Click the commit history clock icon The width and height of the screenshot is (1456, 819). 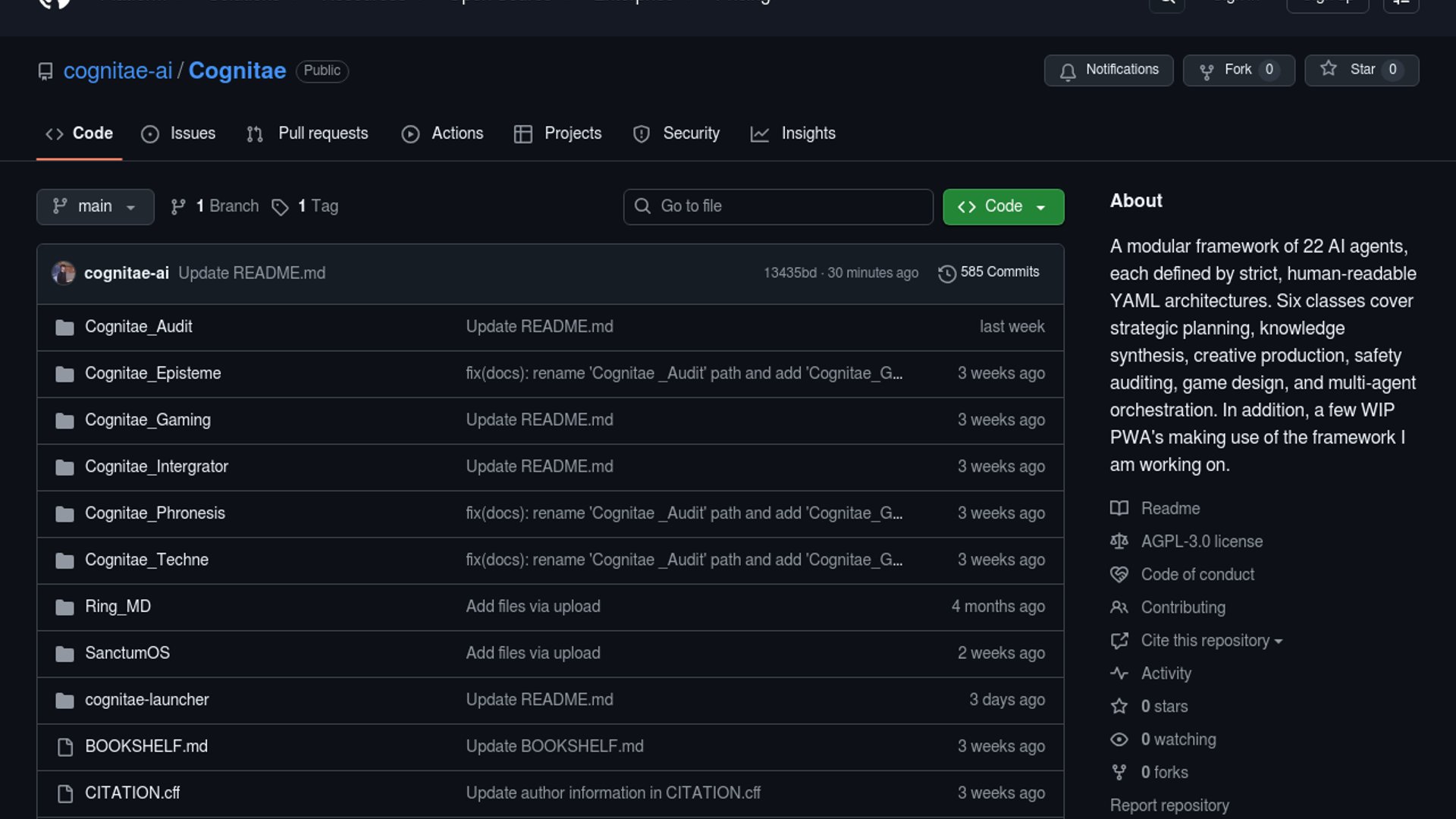tap(946, 273)
